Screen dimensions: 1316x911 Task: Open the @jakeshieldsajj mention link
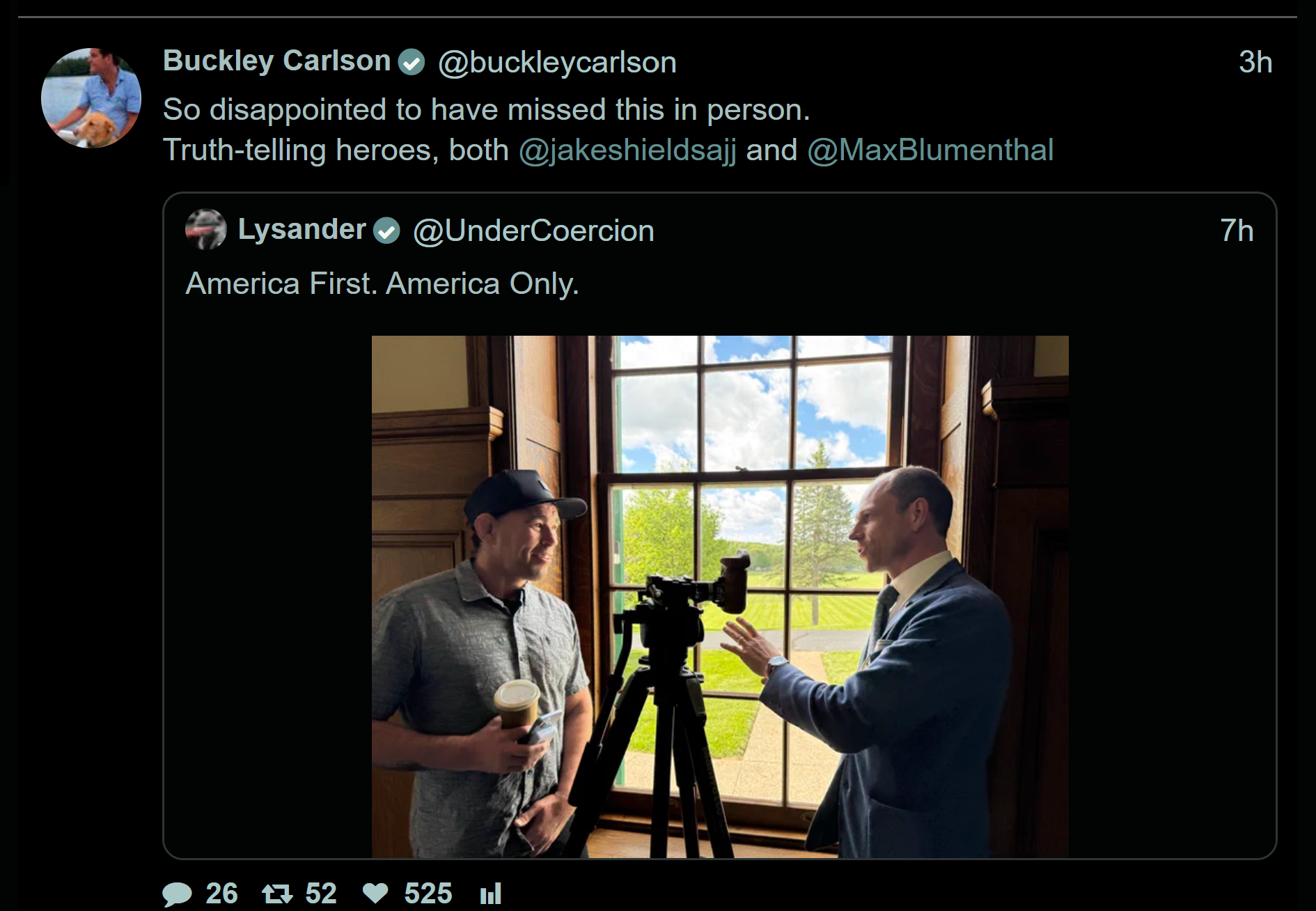[x=627, y=150]
